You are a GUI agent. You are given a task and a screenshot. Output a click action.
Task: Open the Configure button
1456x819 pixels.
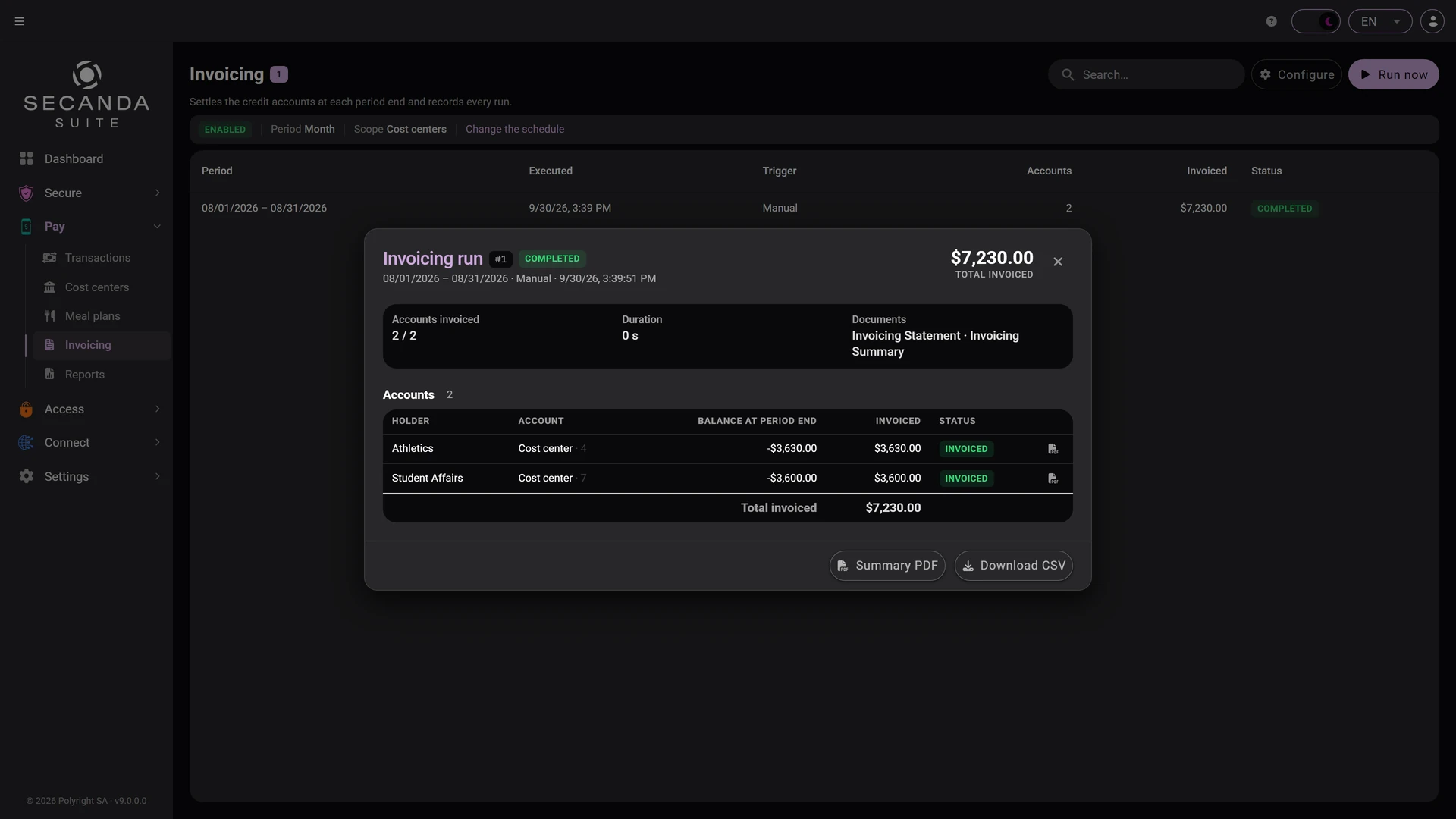[x=1297, y=74]
